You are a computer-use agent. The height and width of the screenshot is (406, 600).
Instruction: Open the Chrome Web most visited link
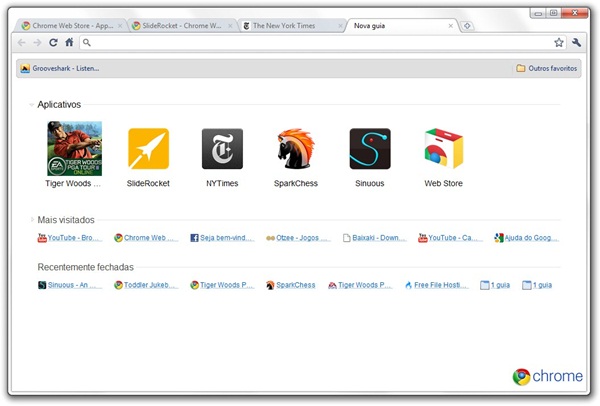click(146, 238)
